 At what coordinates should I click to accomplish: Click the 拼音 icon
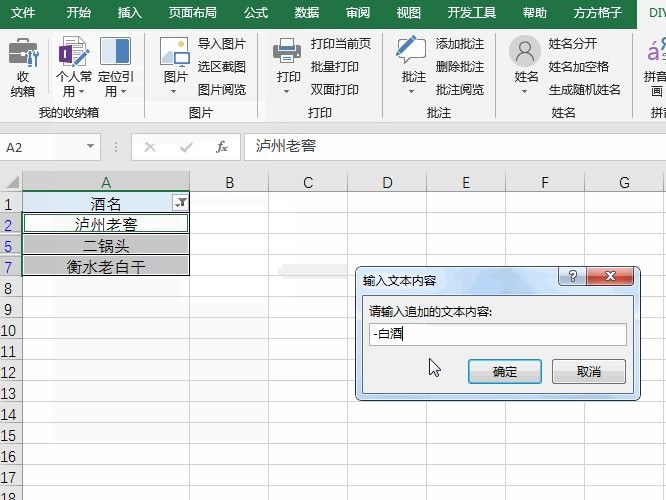657,51
